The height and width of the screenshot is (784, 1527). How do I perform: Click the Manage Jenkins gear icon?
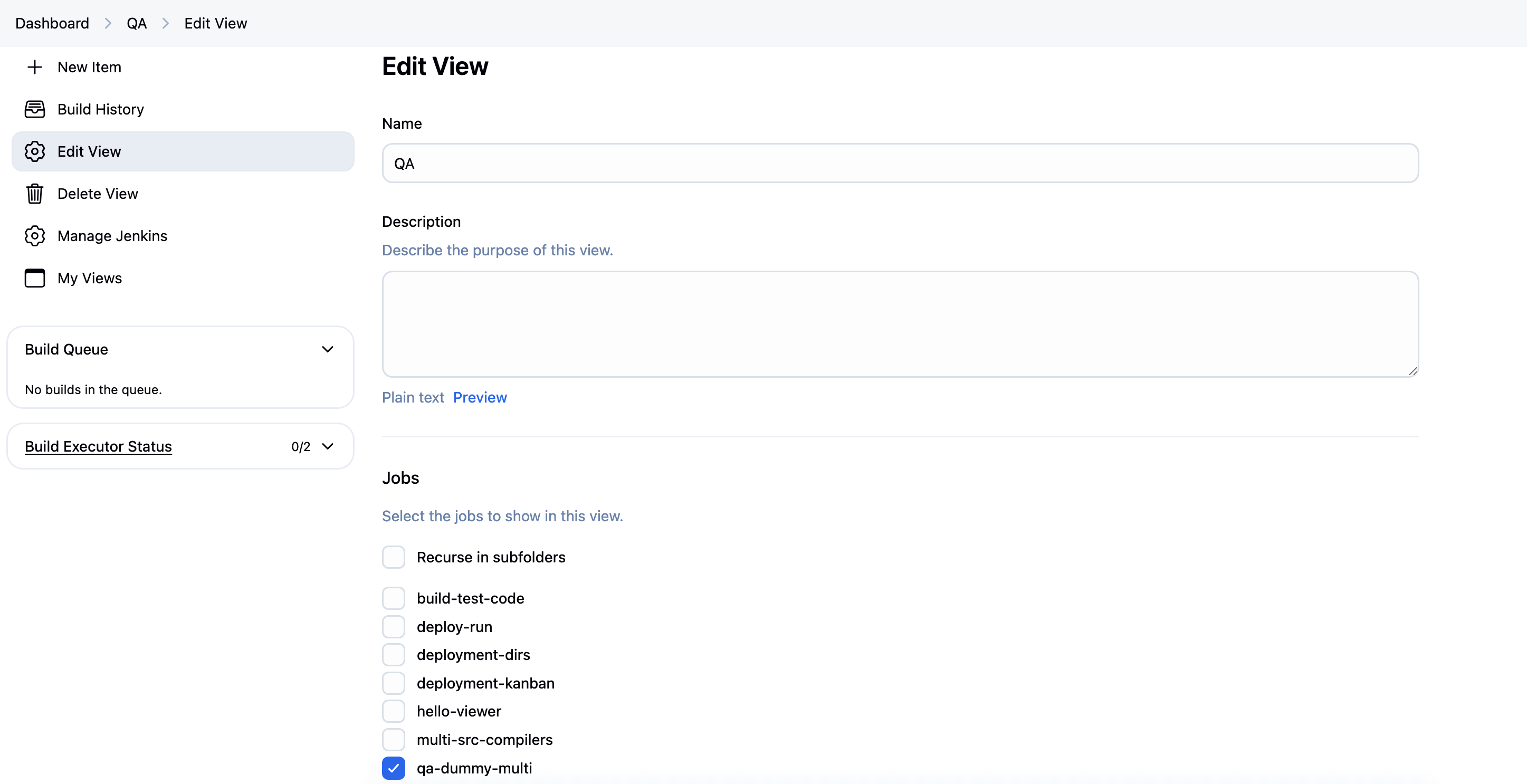[34, 236]
